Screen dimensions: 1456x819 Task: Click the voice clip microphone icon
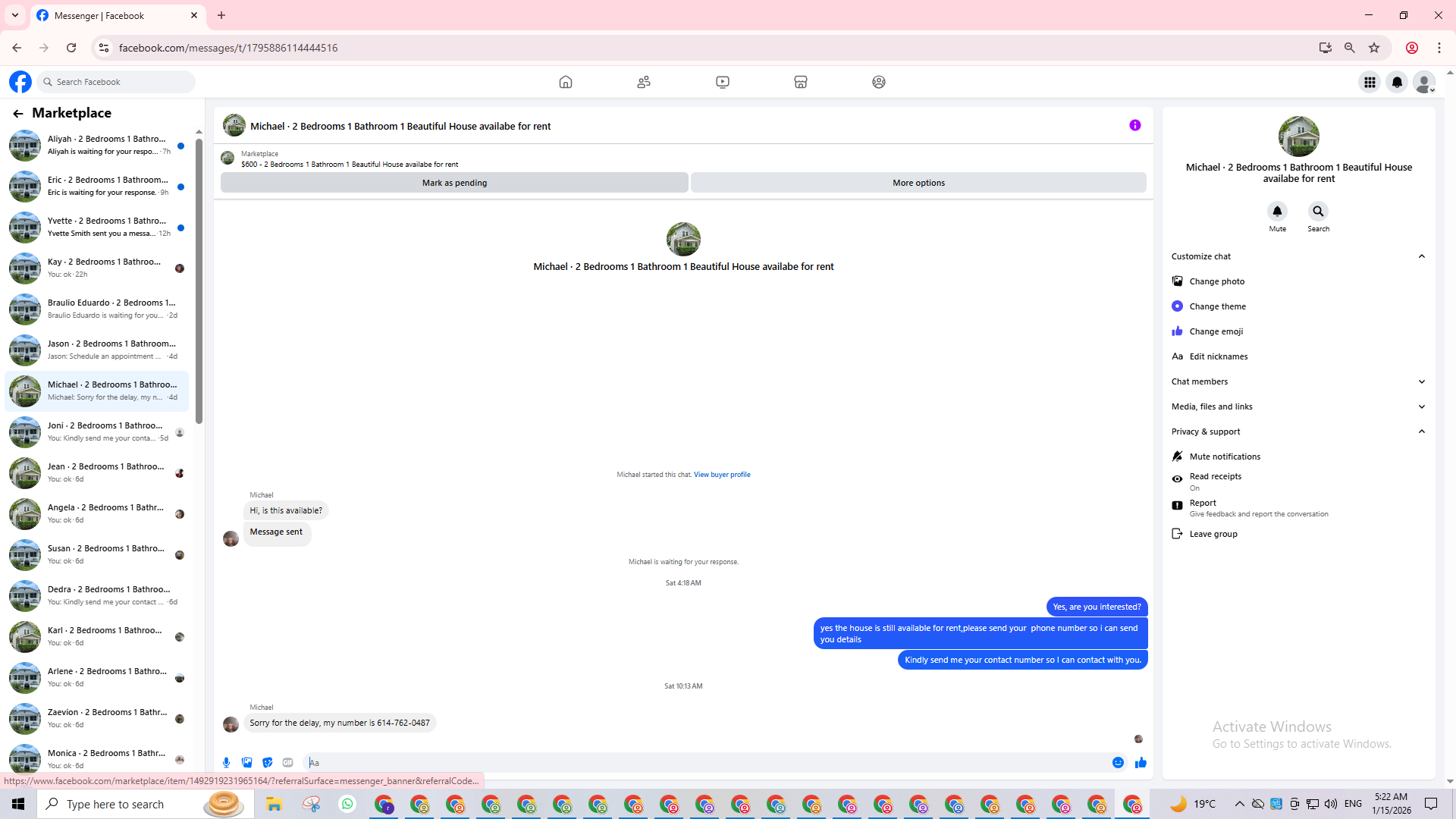pos(226,763)
